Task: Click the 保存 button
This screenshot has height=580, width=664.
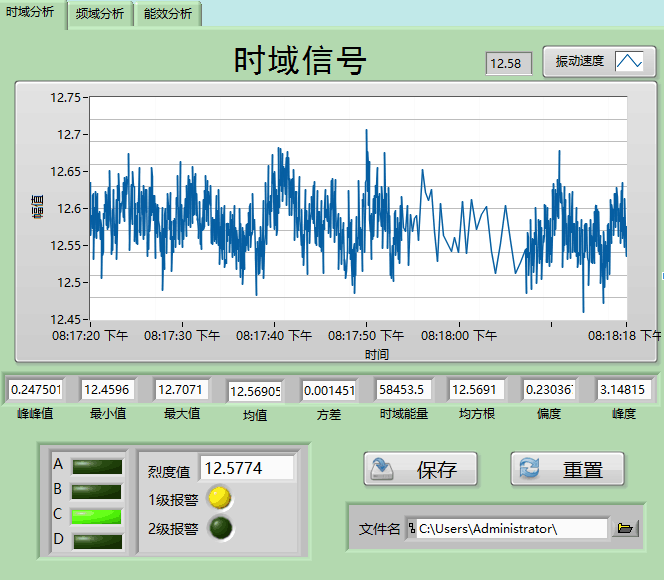Action: pyautogui.click(x=421, y=469)
